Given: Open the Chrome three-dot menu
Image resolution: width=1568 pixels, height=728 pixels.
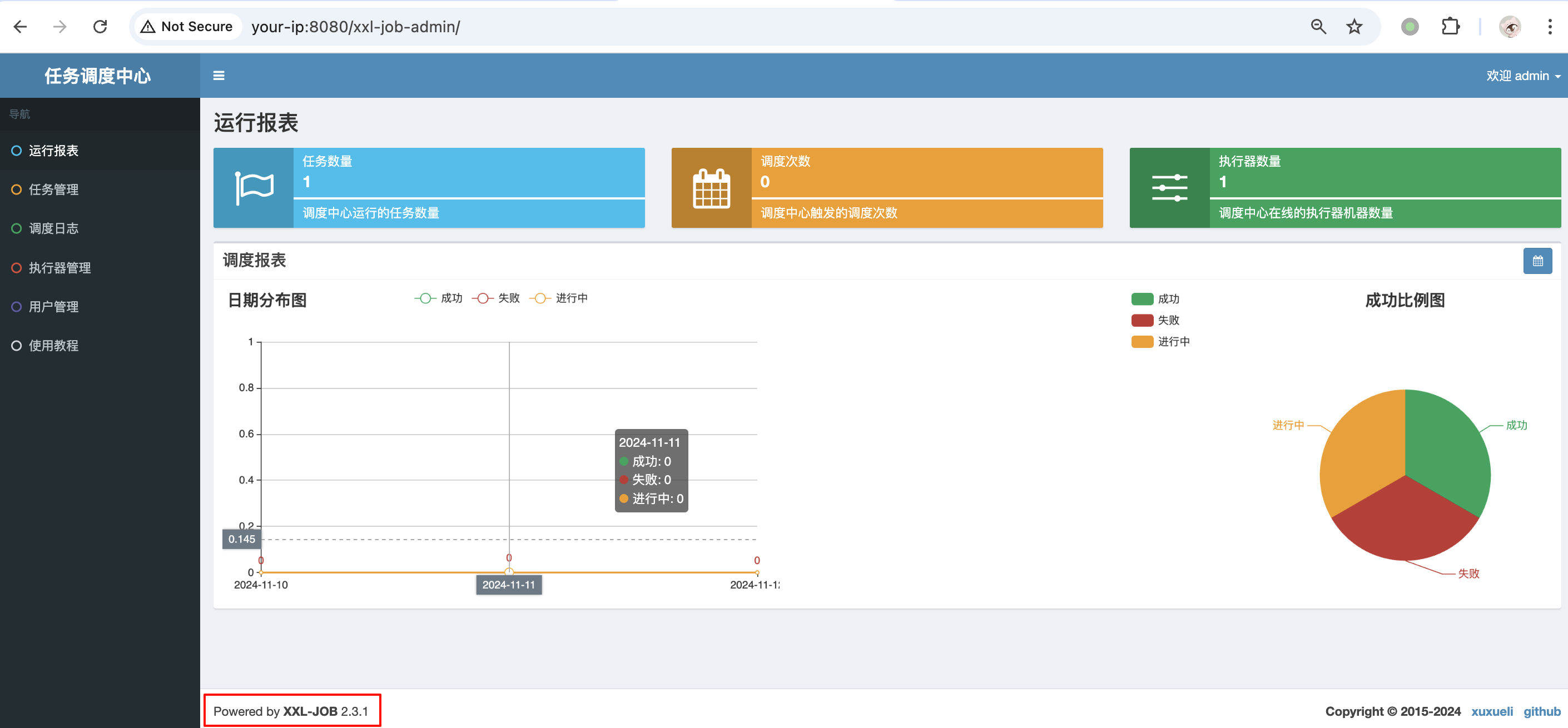Looking at the screenshot, I should [x=1549, y=27].
